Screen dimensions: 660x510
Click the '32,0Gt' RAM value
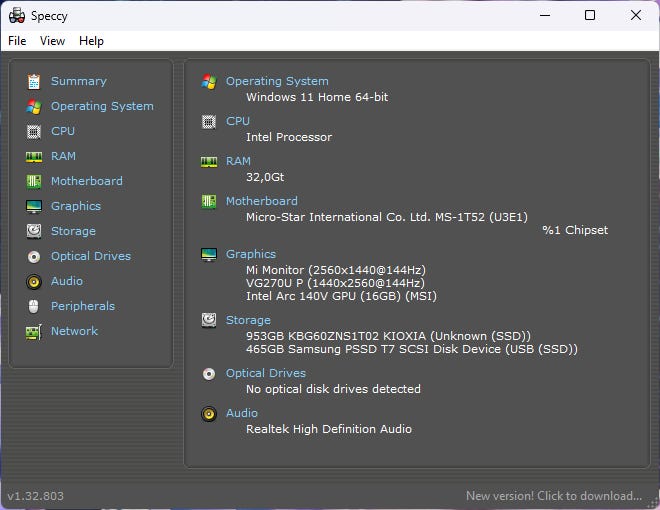(x=265, y=177)
